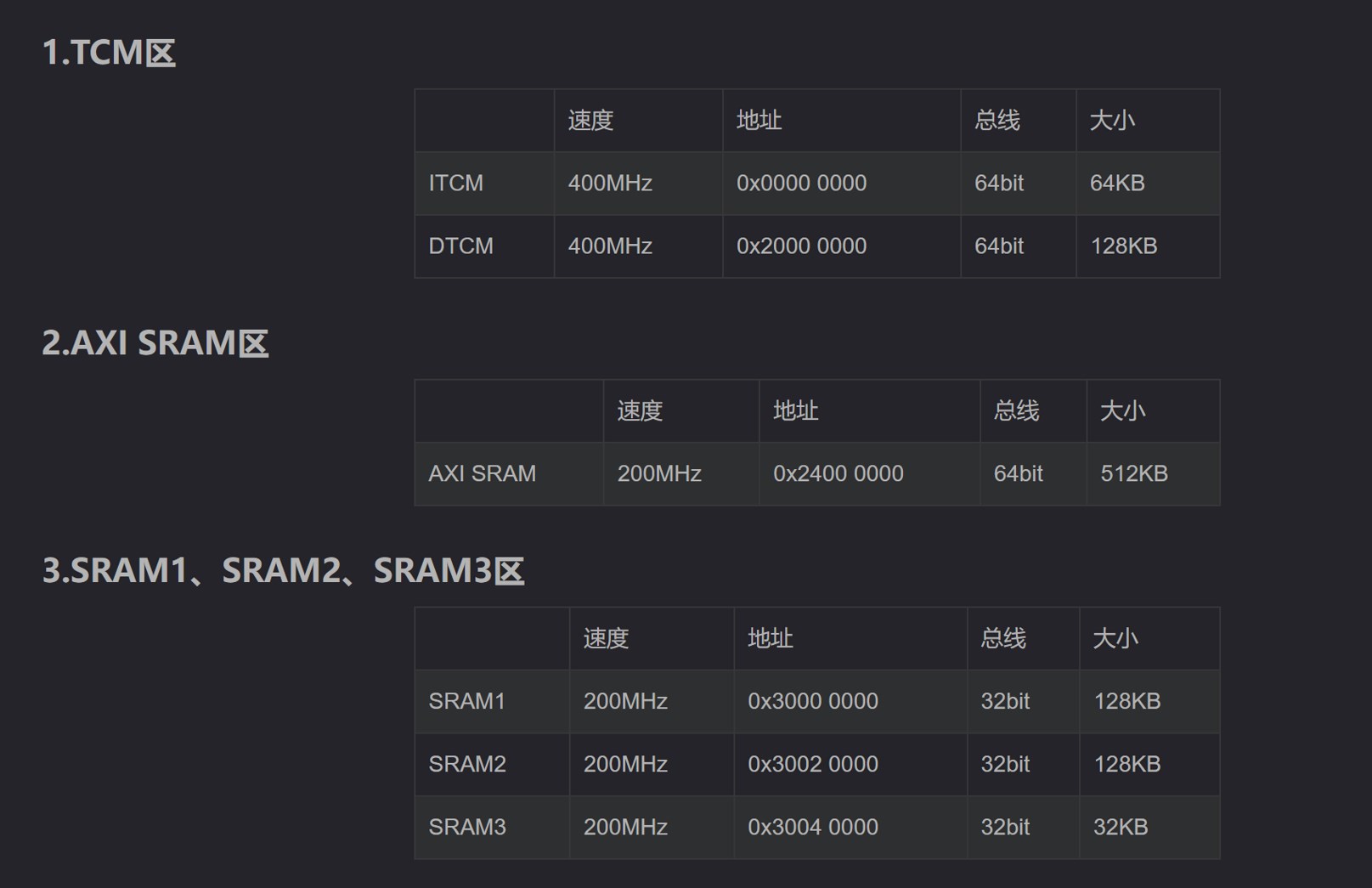Click the SRAM3 address 0x3004 0000
This screenshot has width=1372, height=888.
tap(812, 828)
